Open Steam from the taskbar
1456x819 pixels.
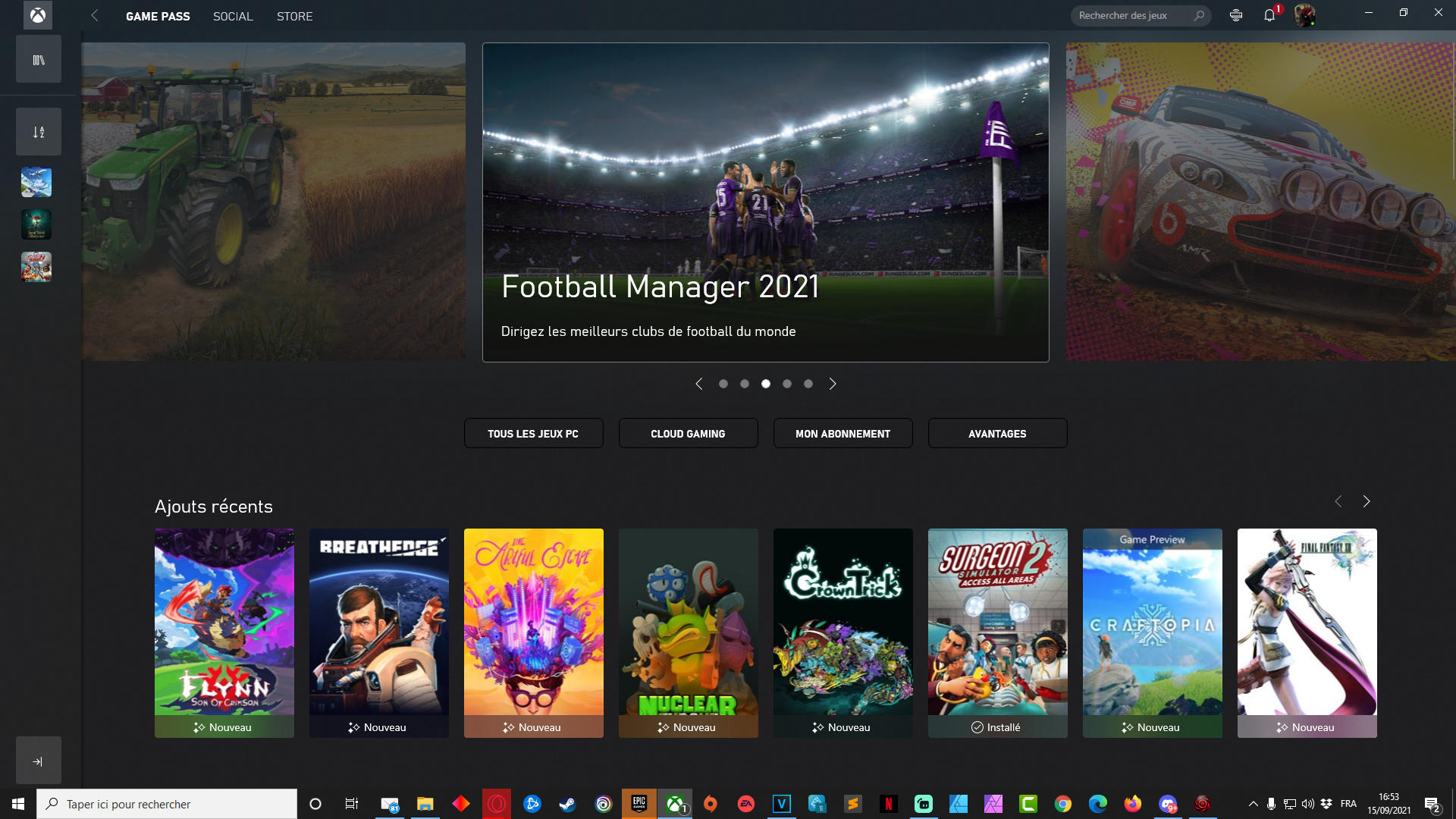pyautogui.click(x=567, y=804)
